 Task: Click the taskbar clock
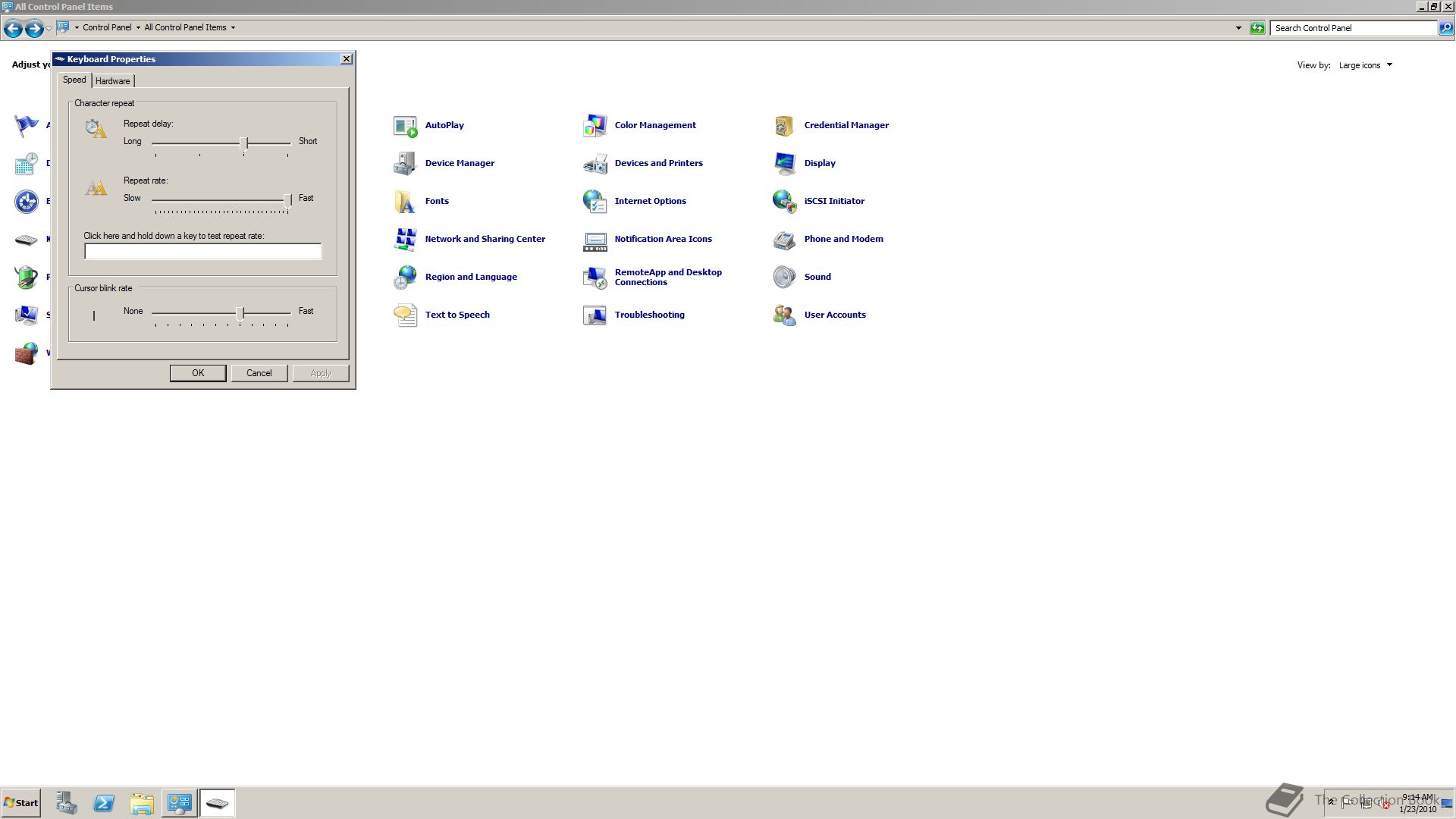pos(1417,803)
